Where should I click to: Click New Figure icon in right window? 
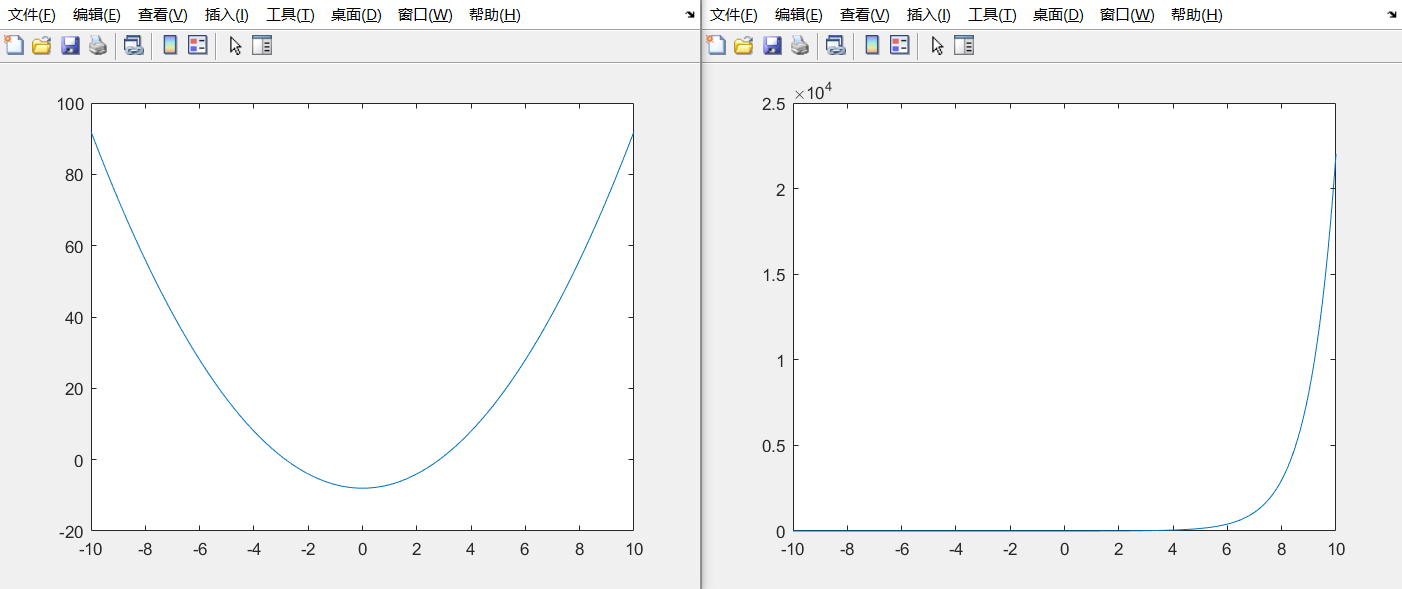point(716,45)
